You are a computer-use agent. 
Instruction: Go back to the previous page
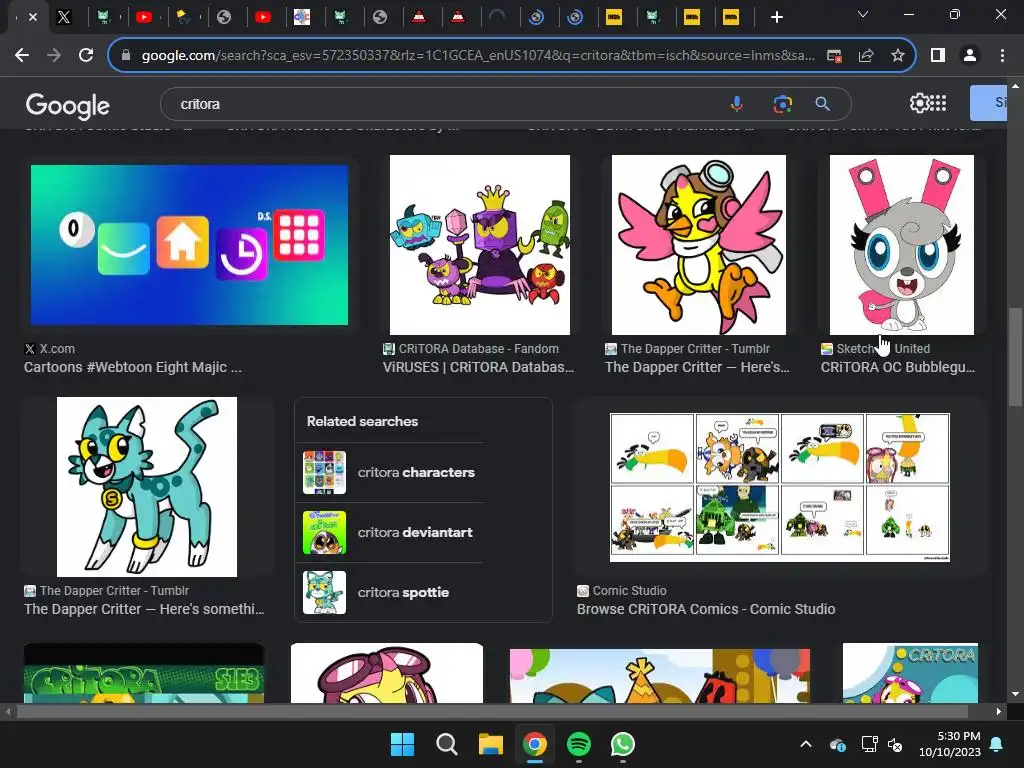point(22,56)
